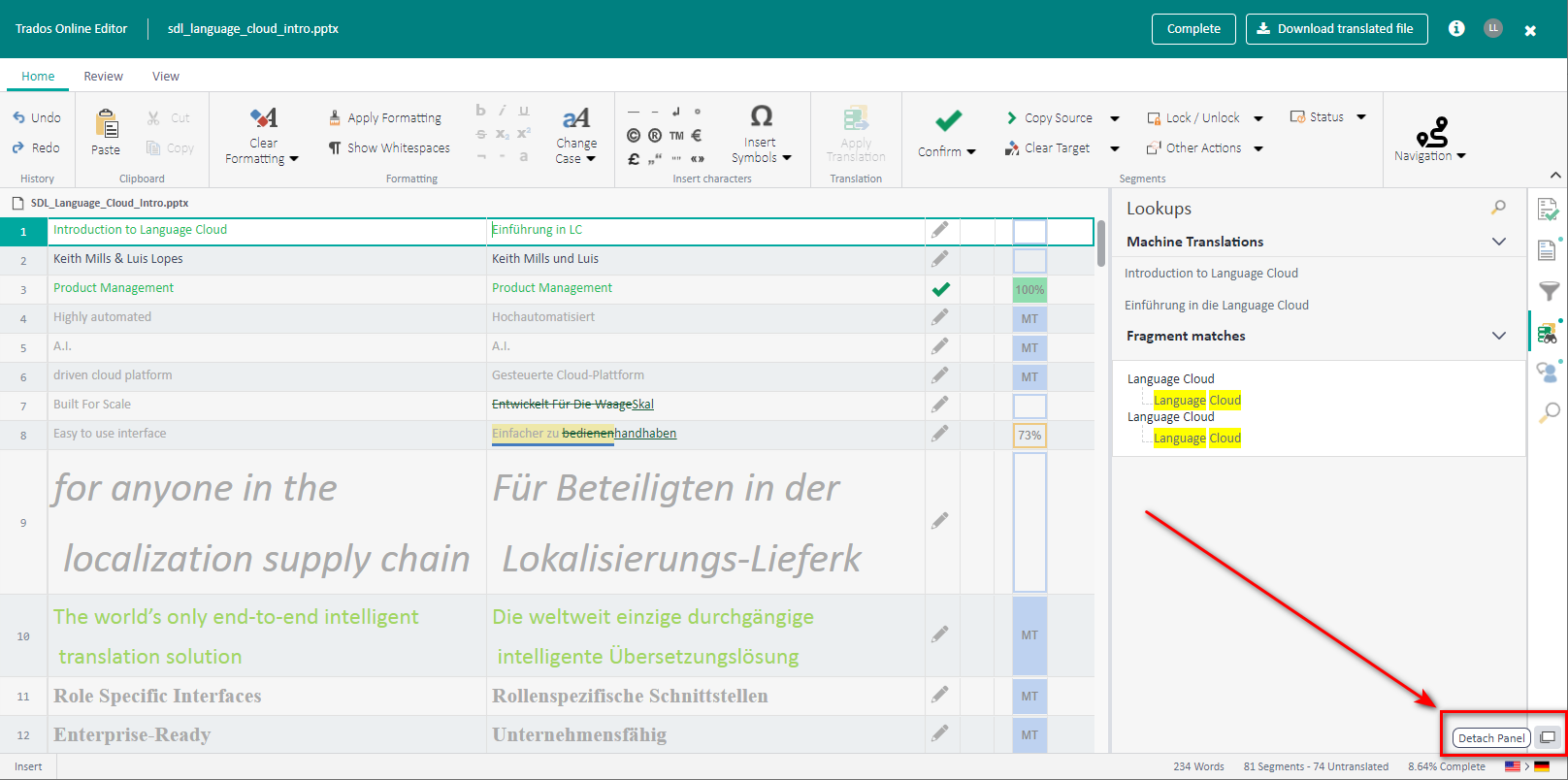Screen dimensions: 1568x780
Task: Open the Lookups sidebar panel icon
Action: pos(1548,333)
